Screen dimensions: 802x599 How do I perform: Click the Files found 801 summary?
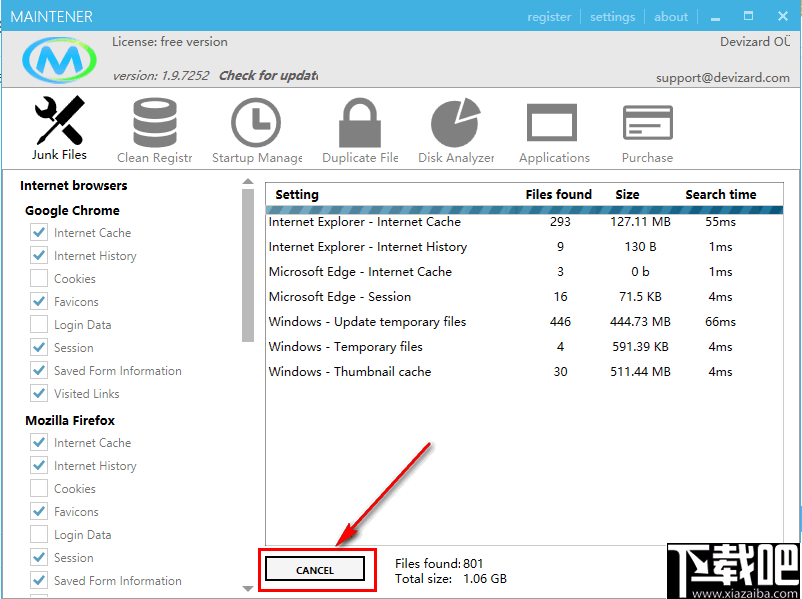[439, 564]
